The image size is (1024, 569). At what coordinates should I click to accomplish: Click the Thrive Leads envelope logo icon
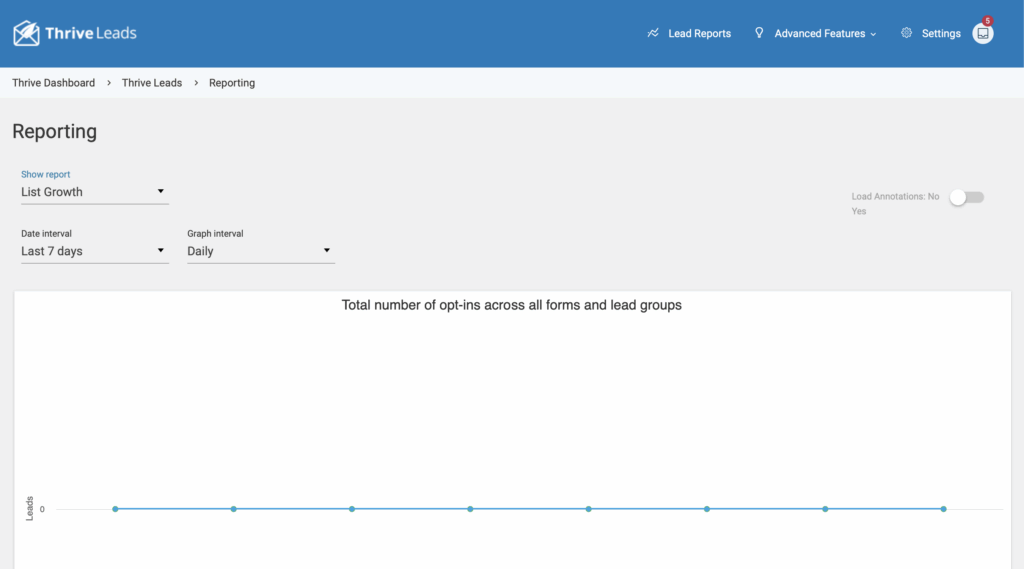coord(26,34)
